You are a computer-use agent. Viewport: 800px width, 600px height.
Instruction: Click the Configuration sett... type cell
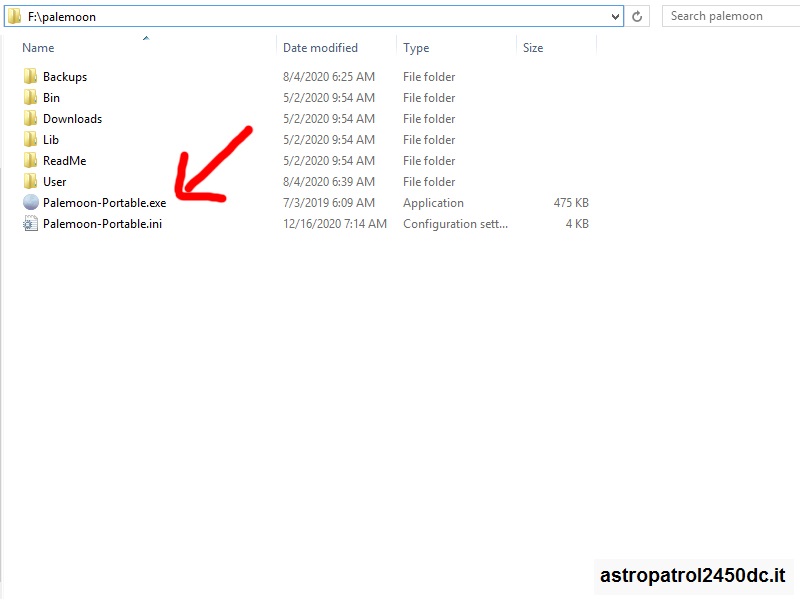455,223
